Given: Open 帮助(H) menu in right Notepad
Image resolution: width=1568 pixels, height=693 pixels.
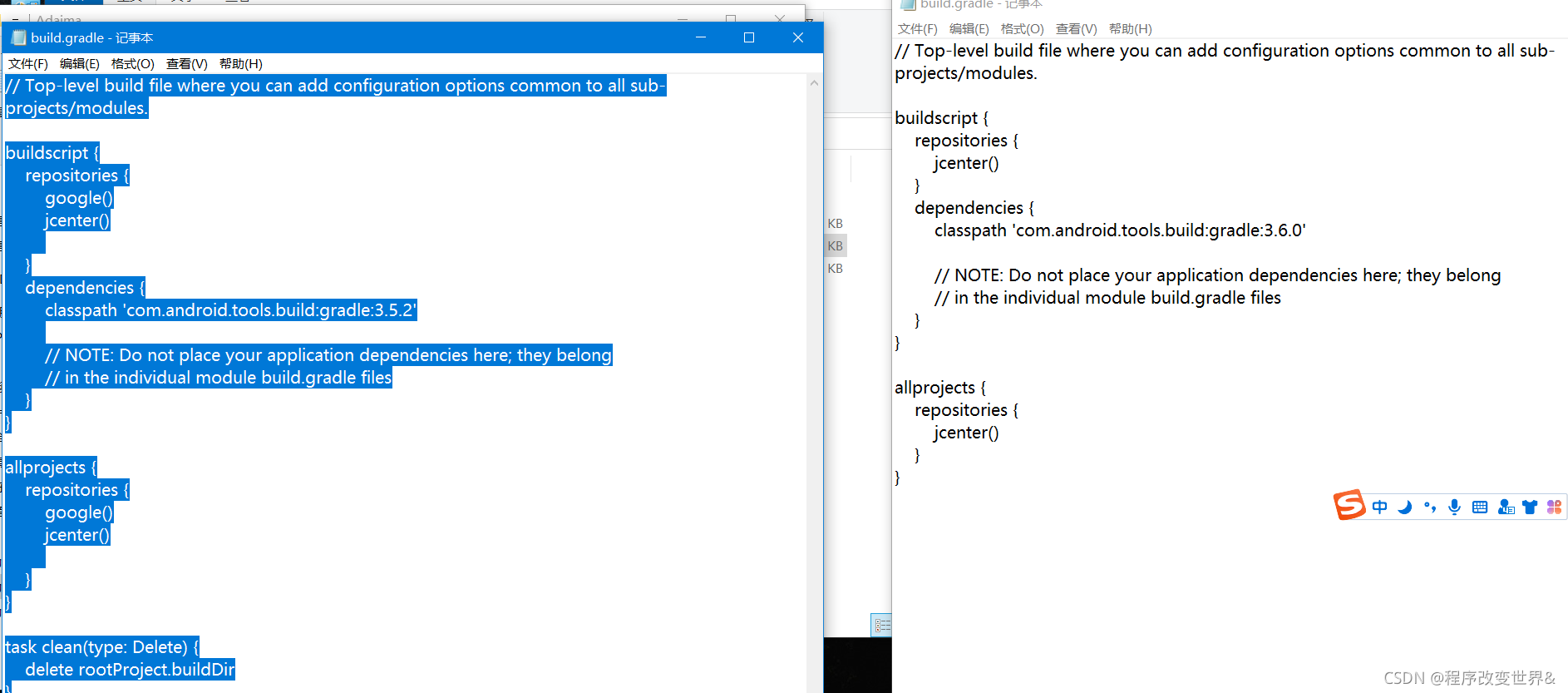Looking at the screenshot, I should coord(1130,29).
